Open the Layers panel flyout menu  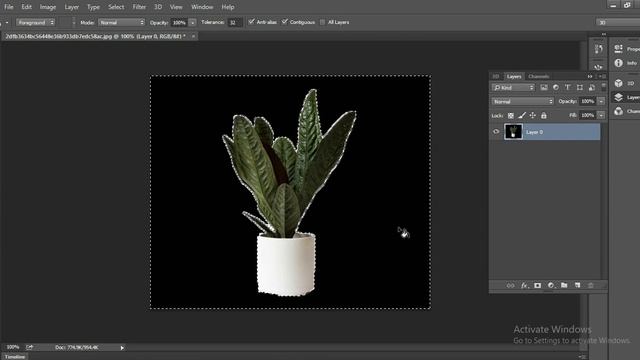[x=602, y=76]
